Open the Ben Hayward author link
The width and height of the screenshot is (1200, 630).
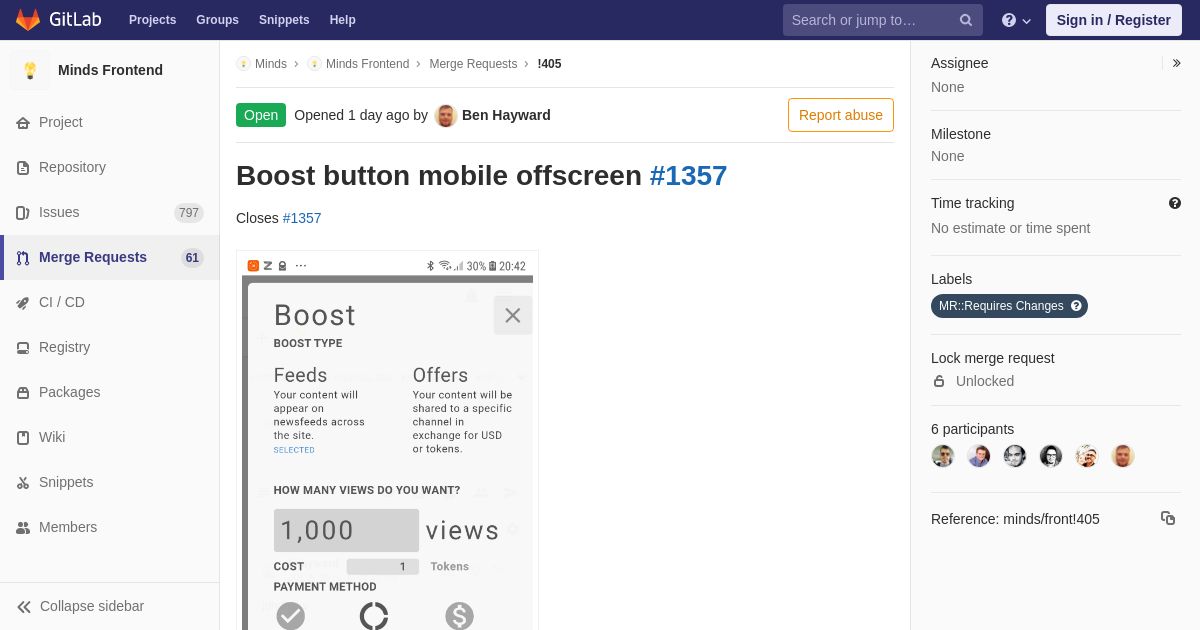(x=506, y=115)
